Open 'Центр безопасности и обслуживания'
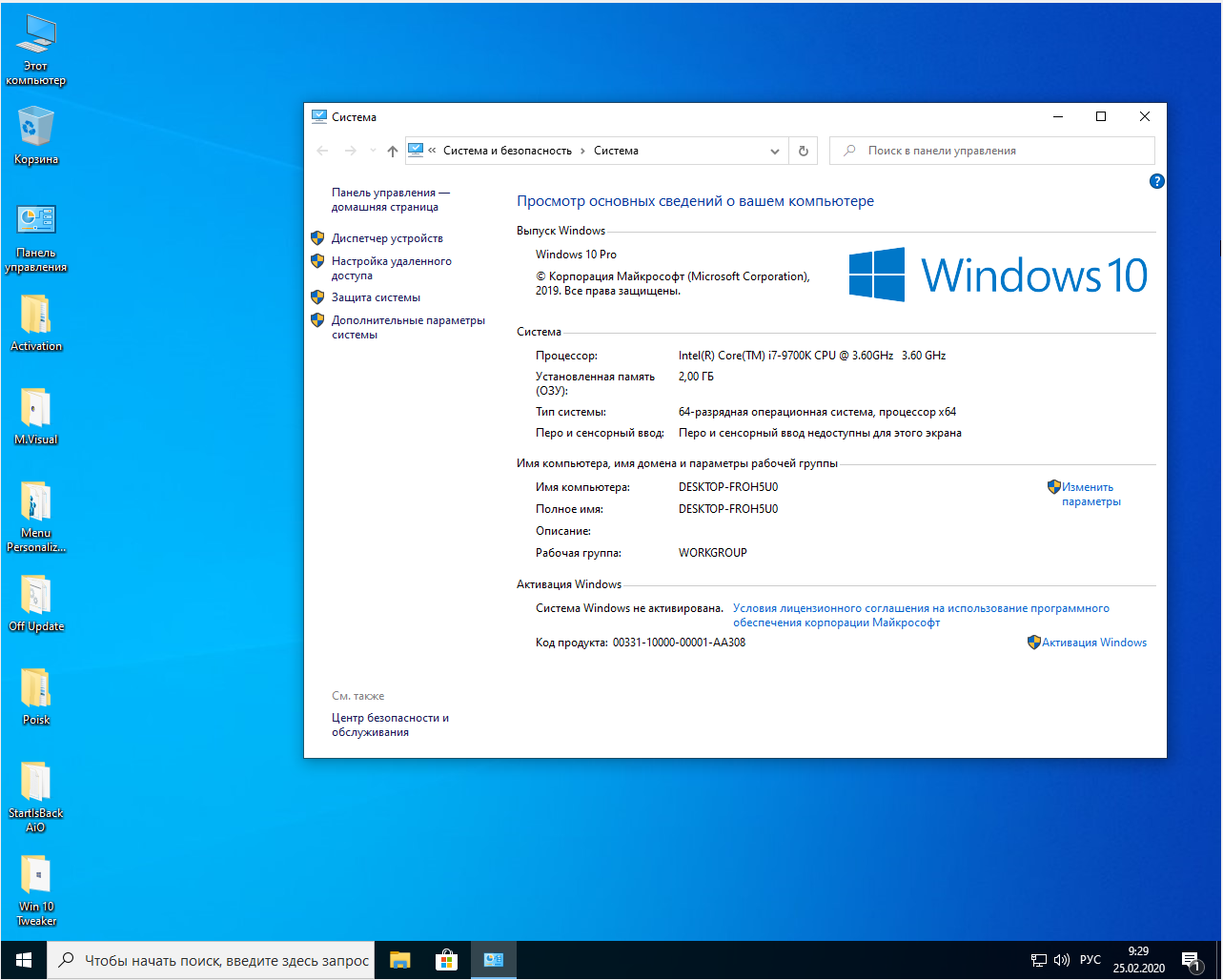The image size is (1223, 980). pyautogui.click(x=390, y=725)
